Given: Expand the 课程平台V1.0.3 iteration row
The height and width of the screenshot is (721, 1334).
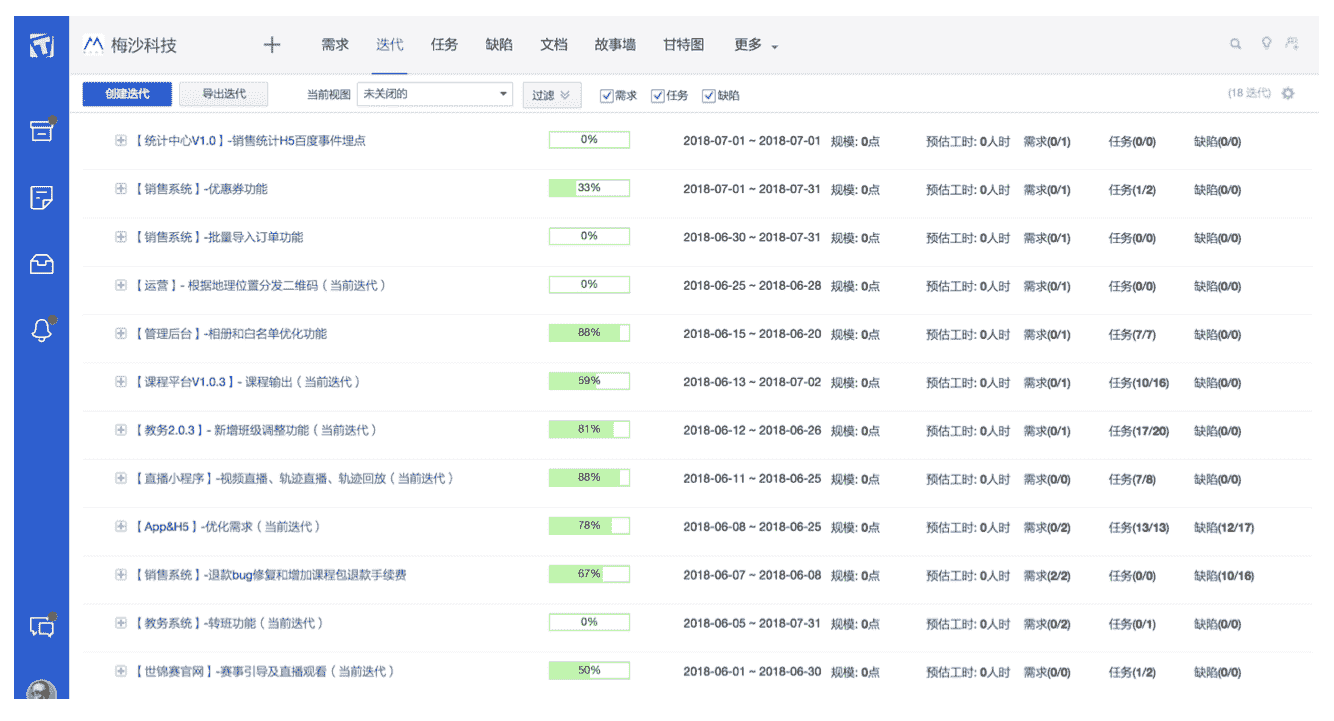Looking at the screenshot, I should (120, 382).
